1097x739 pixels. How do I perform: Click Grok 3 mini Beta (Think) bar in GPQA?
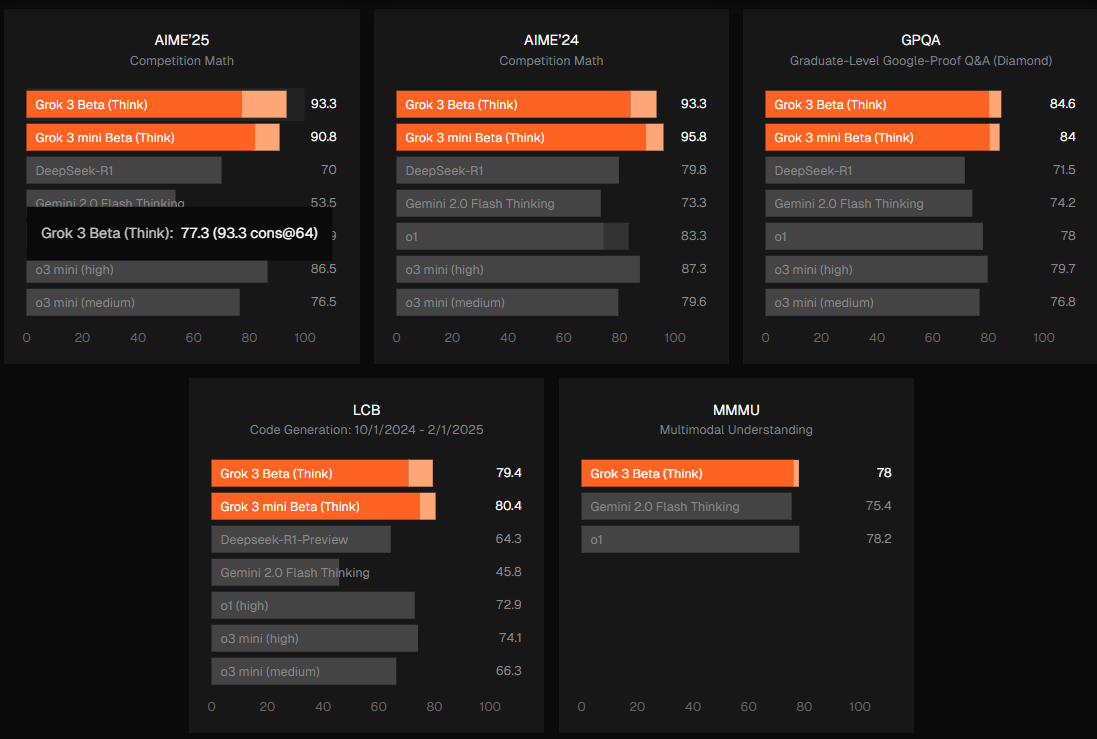point(882,137)
